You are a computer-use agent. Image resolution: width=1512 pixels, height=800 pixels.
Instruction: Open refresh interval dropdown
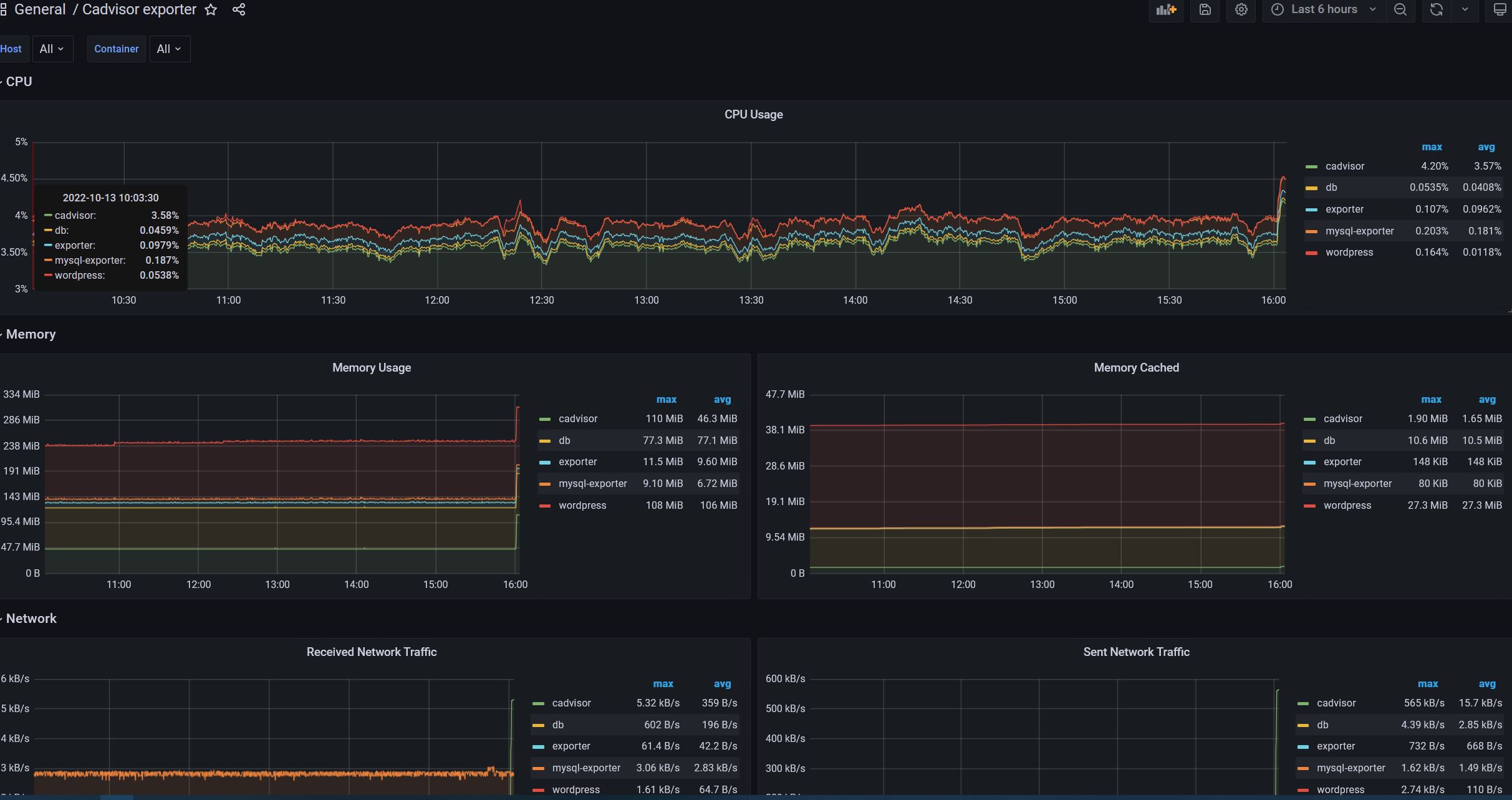tap(1465, 9)
